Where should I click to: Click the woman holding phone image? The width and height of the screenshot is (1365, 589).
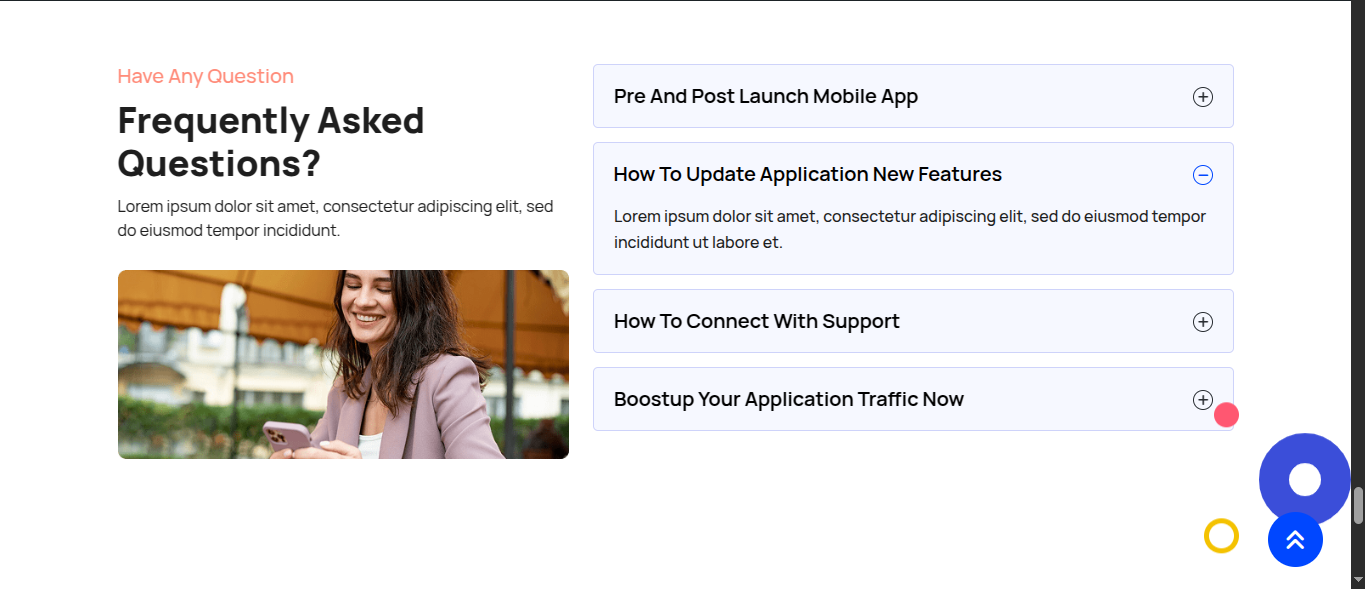click(343, 364)
